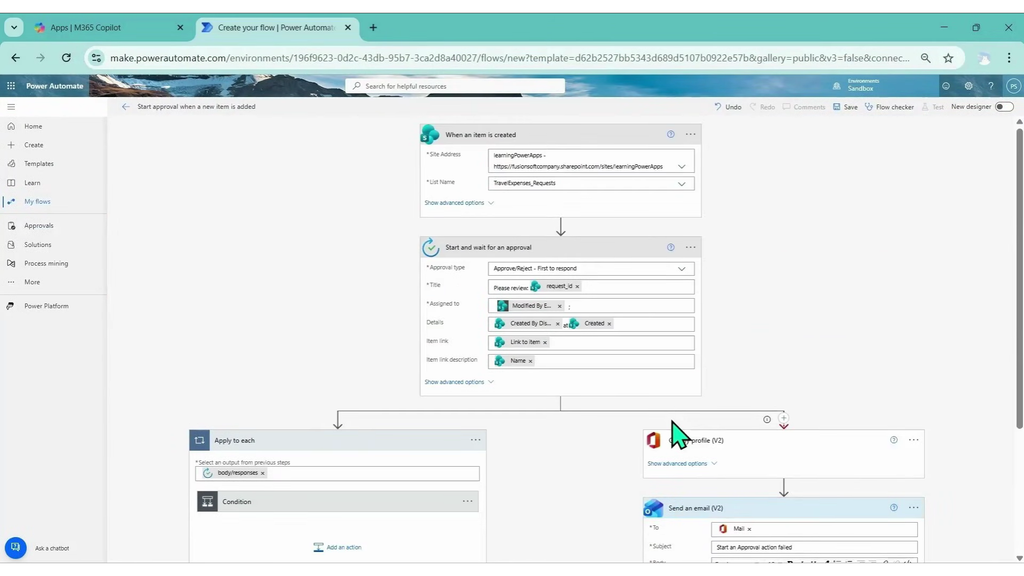
Task: Remove the request_id token from Title
Action: (x=577, y=287)
